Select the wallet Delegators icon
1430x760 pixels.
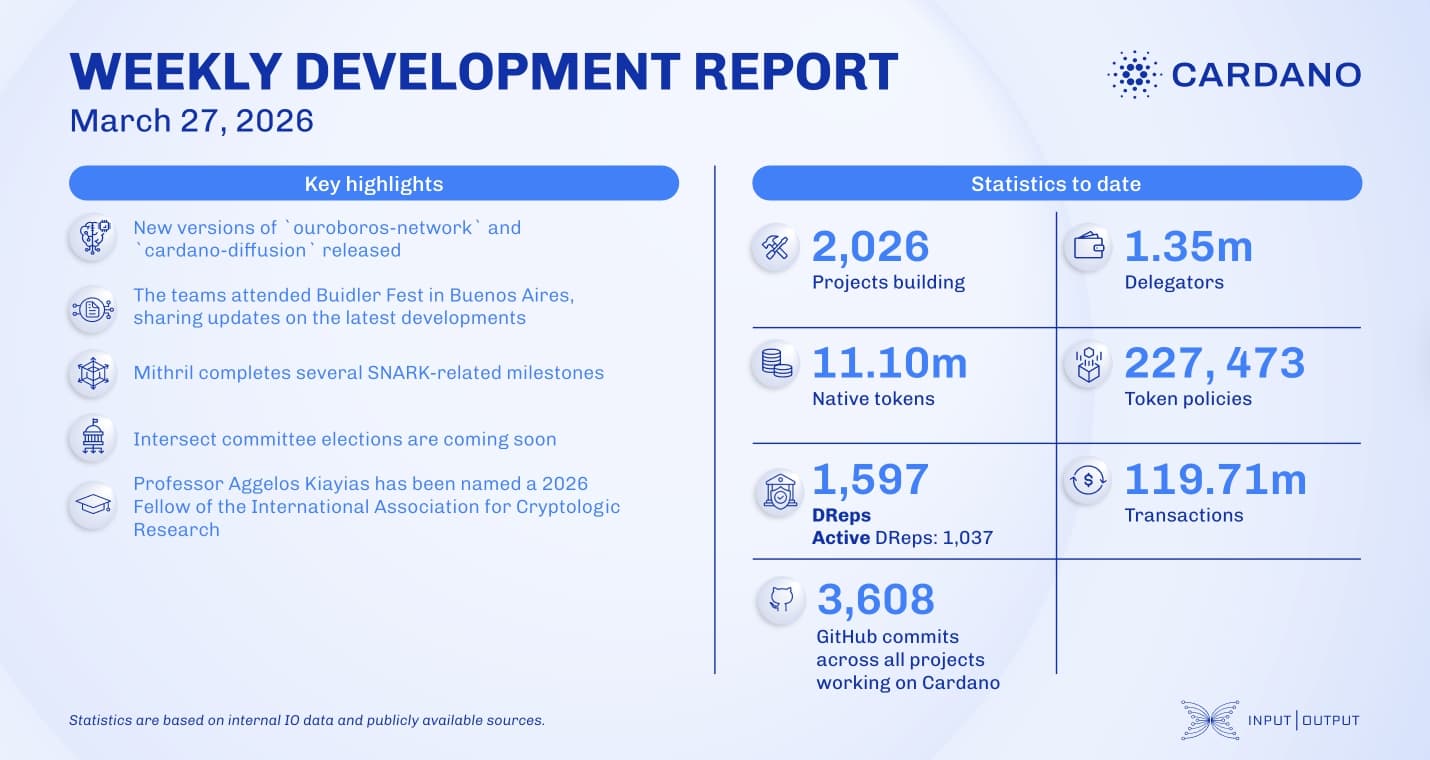(x=1090, y=246)
